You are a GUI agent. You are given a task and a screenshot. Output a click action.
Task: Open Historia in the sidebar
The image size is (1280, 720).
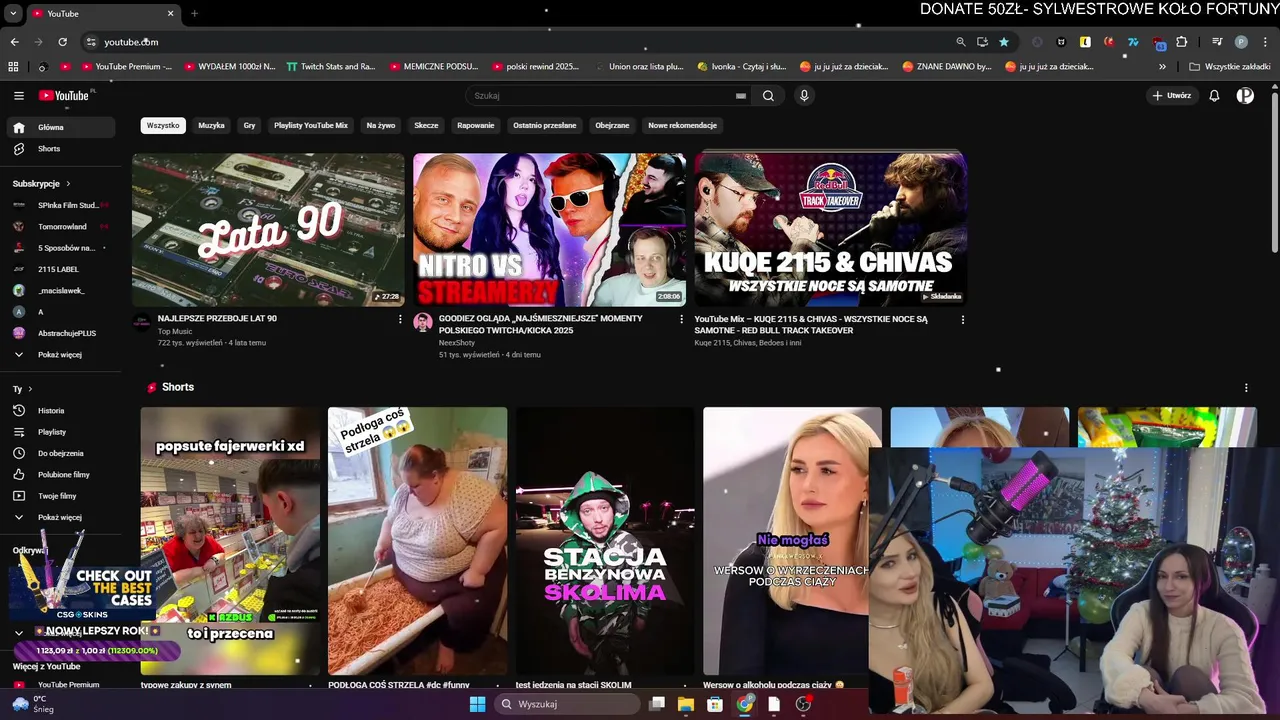pyautogui.click(x=61, y=411)
